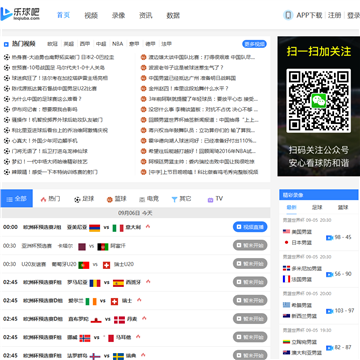The width and height of the screenshot is (360, 360).
Task: Go to the 资讯 nav tab
Action: coord(146,15)
